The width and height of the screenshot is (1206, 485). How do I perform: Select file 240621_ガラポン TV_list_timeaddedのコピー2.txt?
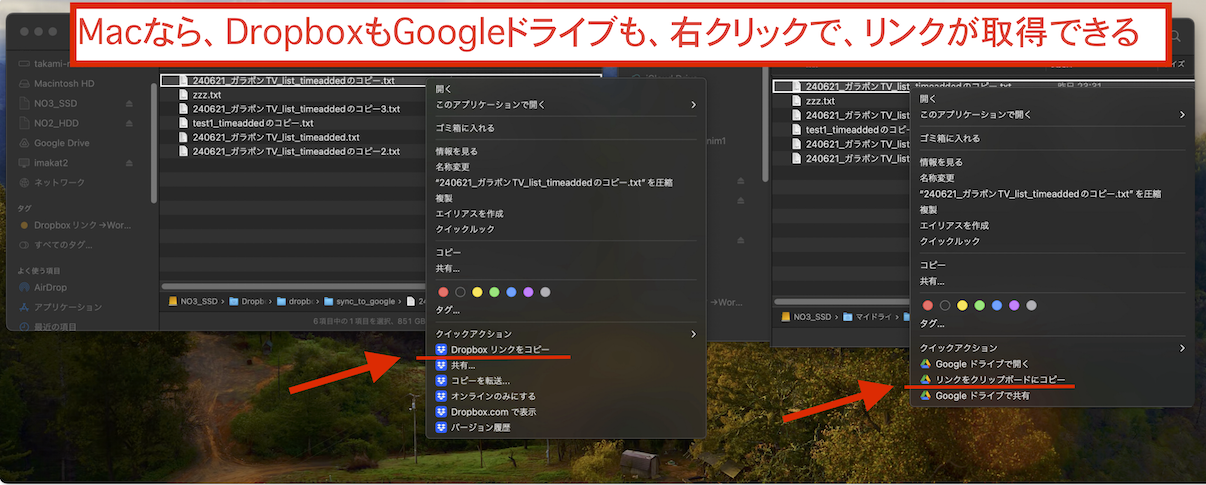tap(296, 151)
